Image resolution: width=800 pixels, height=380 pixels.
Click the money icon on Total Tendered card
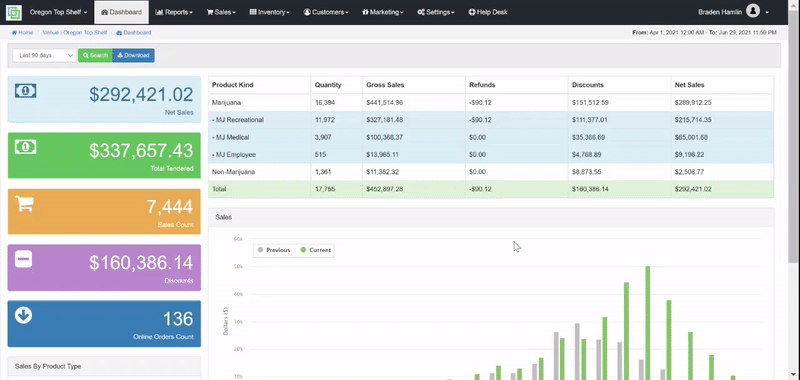(25, 147)
